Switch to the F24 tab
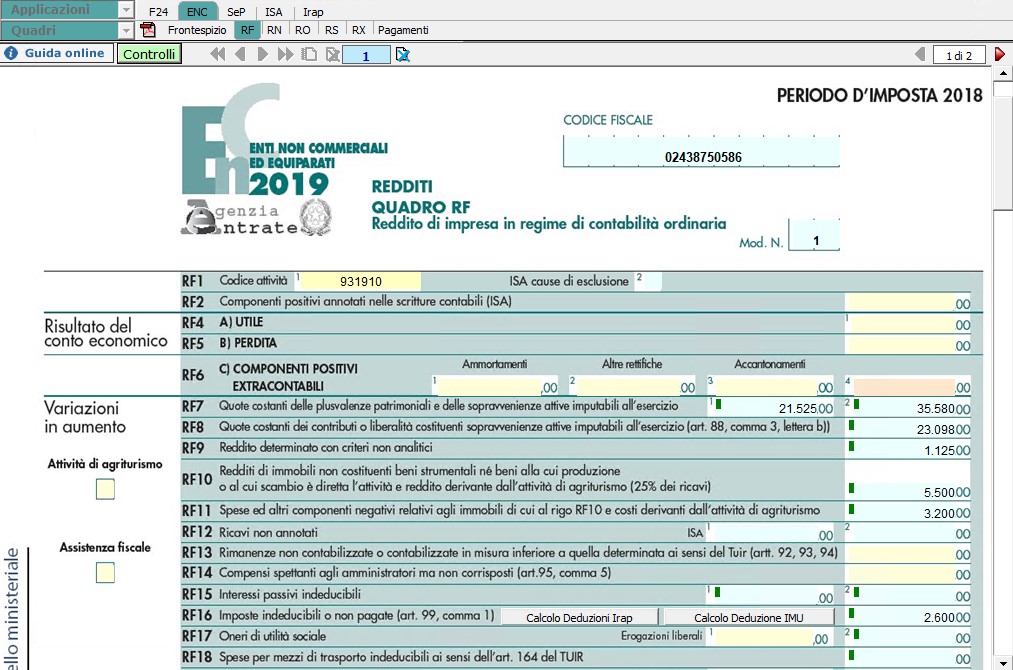The image size is (1013, 670). (158, 12)
